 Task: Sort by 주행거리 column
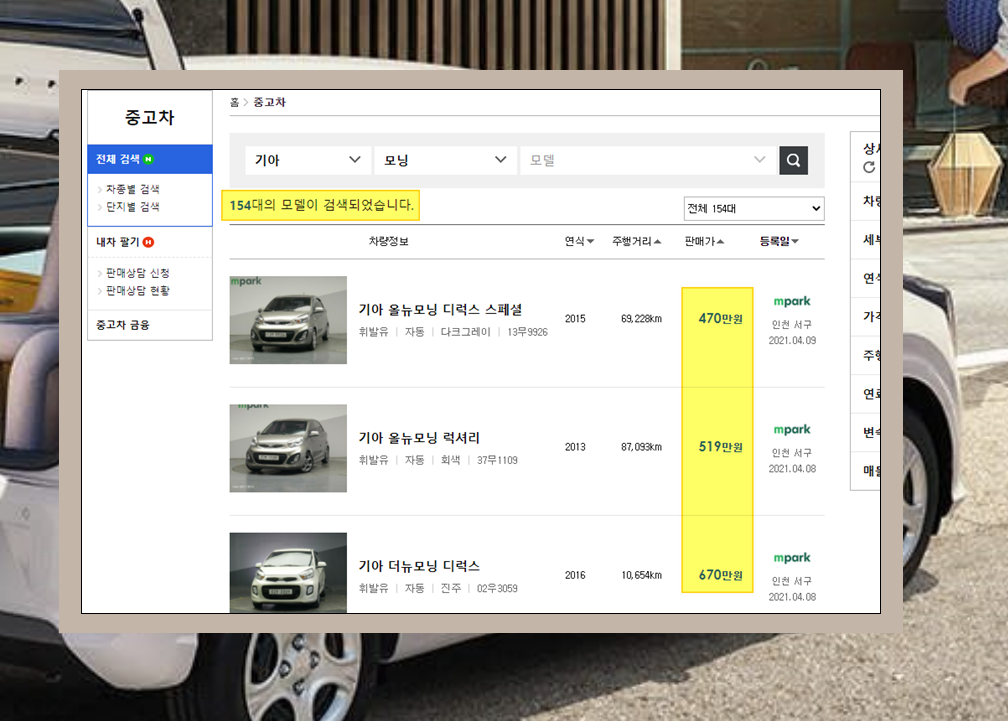click(636, 241)
